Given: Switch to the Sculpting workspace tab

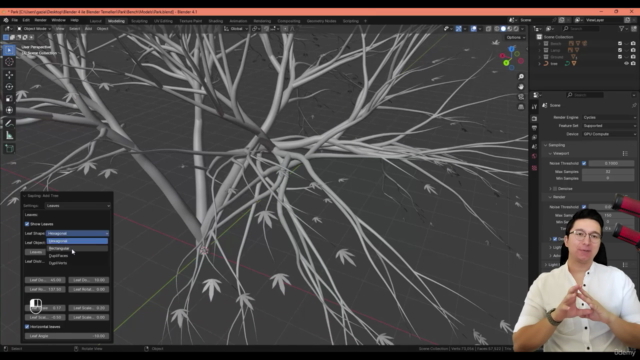Looking at the screenshot, I should 139,21.
